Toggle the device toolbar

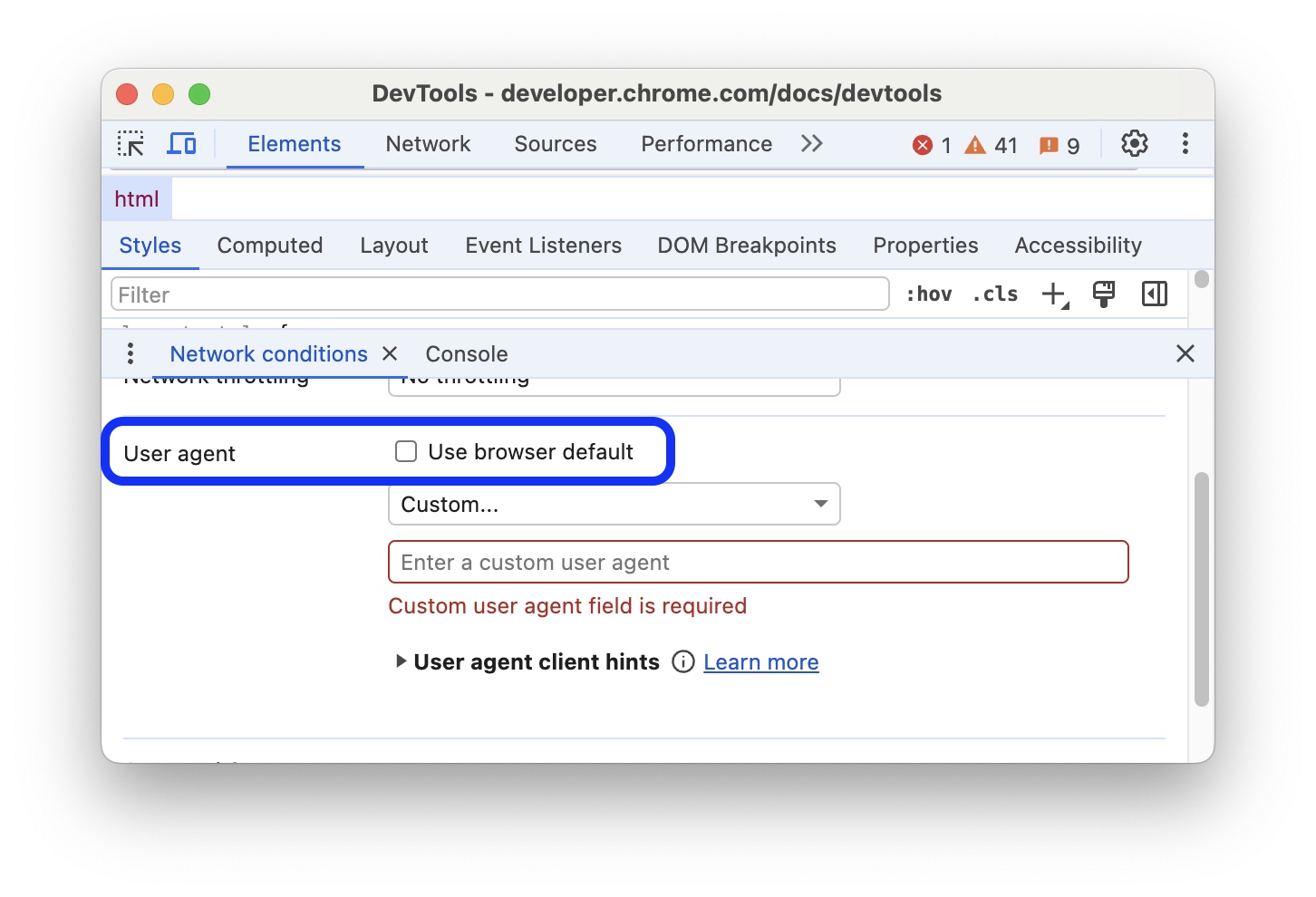coord(181,143)
